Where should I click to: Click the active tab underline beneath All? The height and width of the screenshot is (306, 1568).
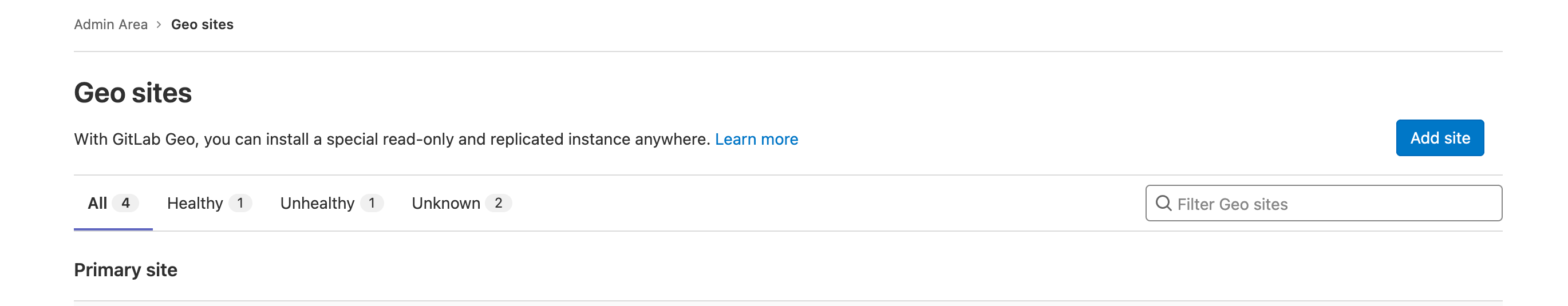point(113,229)
